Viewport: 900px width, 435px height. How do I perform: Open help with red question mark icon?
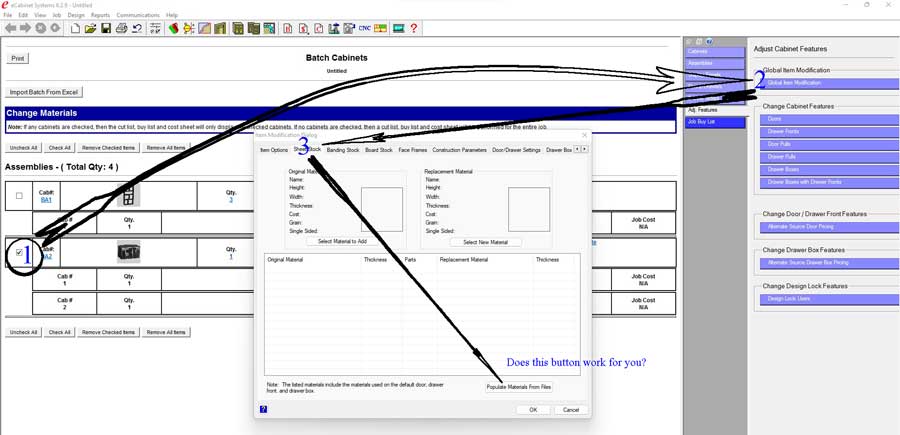[x=414, y=29]
